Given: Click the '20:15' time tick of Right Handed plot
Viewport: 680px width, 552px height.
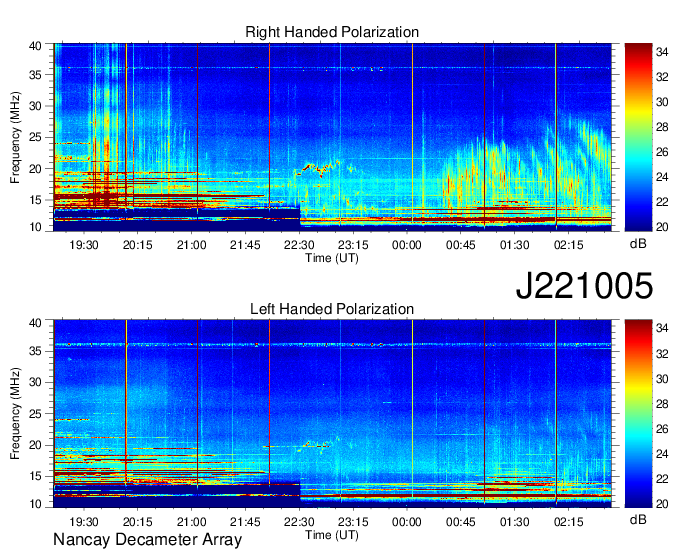Looking at the screenshot, I should (x=137, y=245).
